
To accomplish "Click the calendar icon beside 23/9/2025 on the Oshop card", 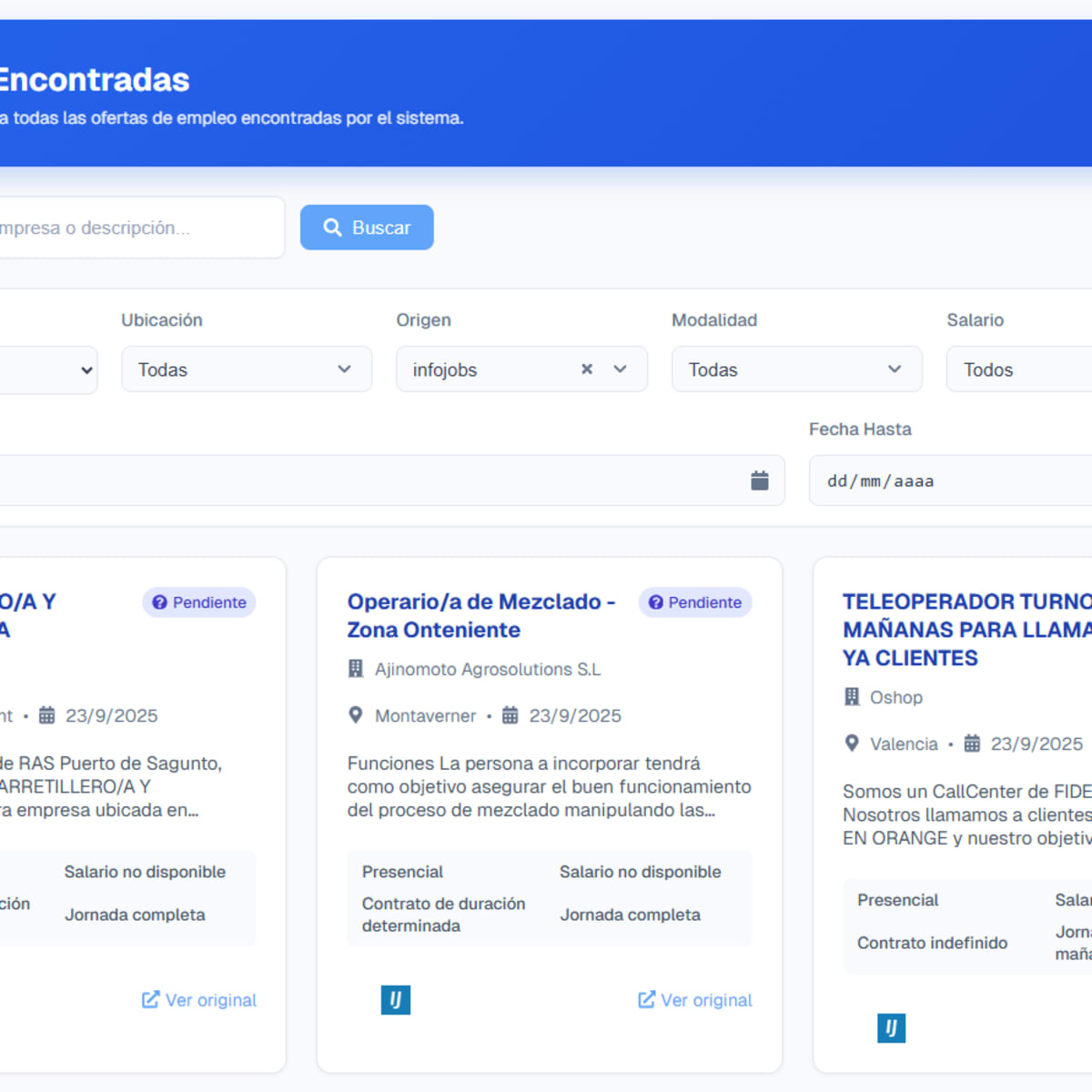I will (970, 743).
